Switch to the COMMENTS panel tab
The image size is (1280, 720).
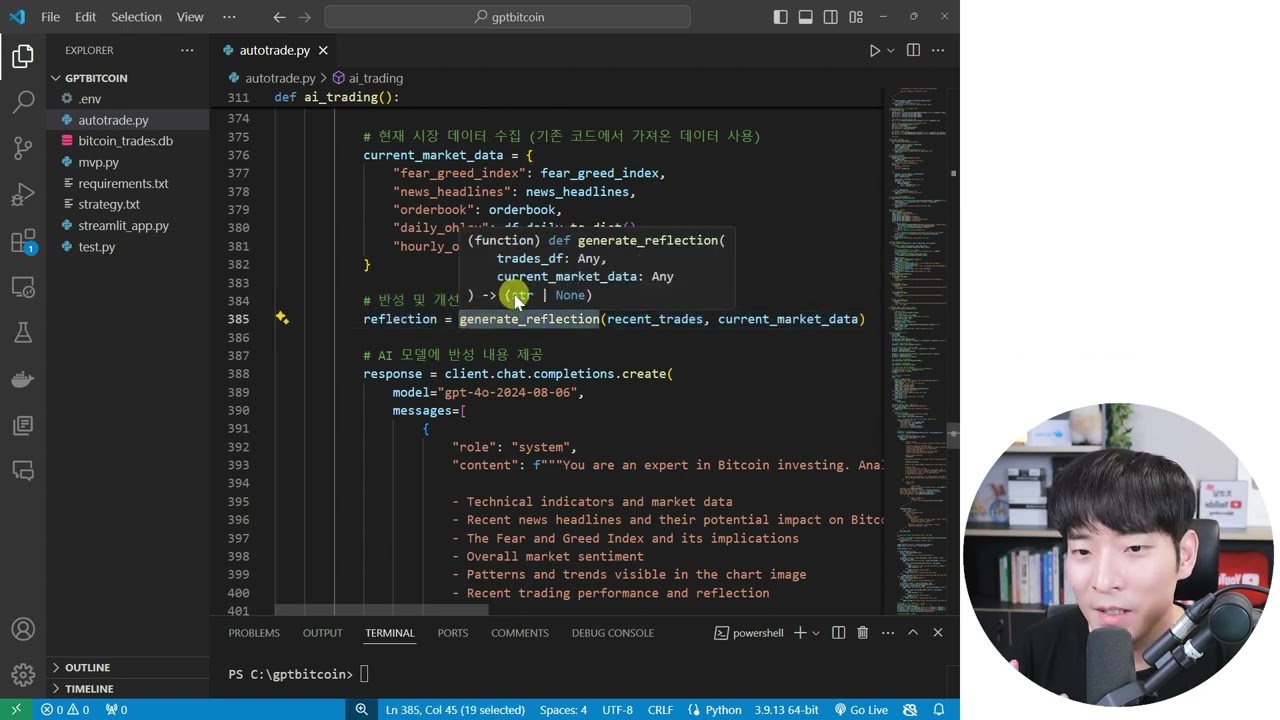[520, 633]
